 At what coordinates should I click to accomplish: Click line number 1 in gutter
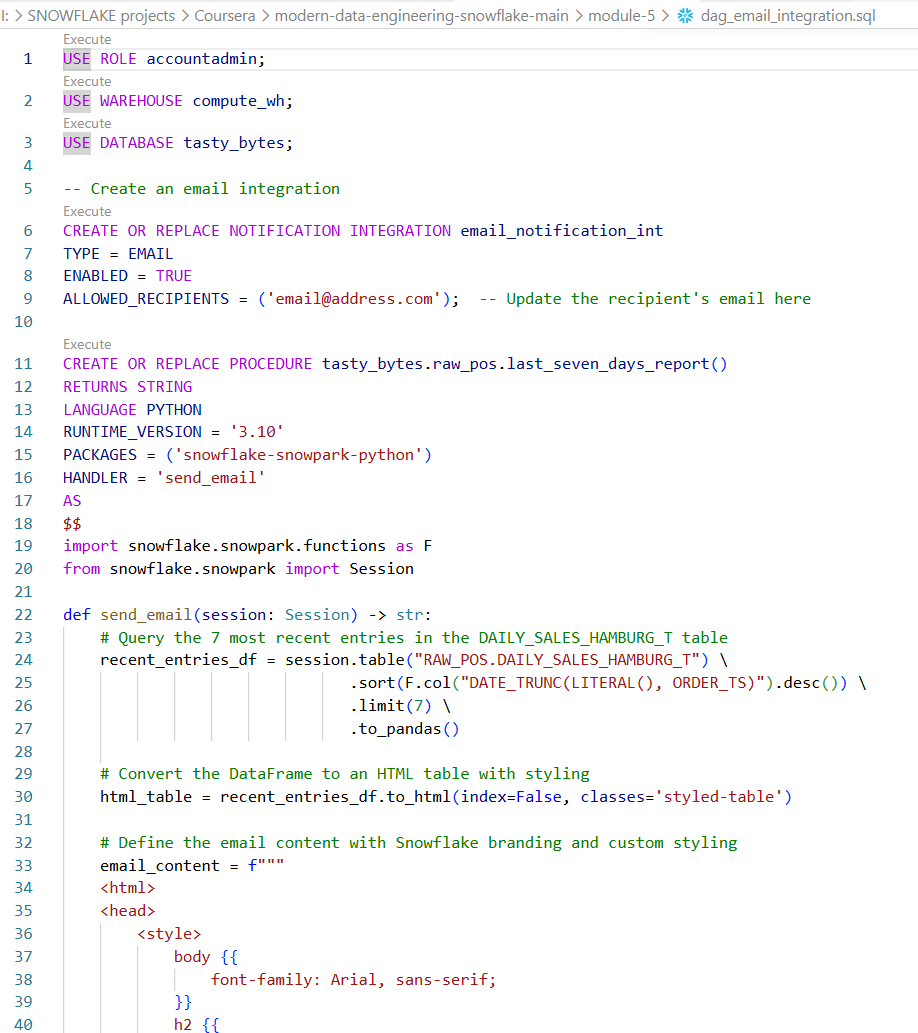coord(28,59)
